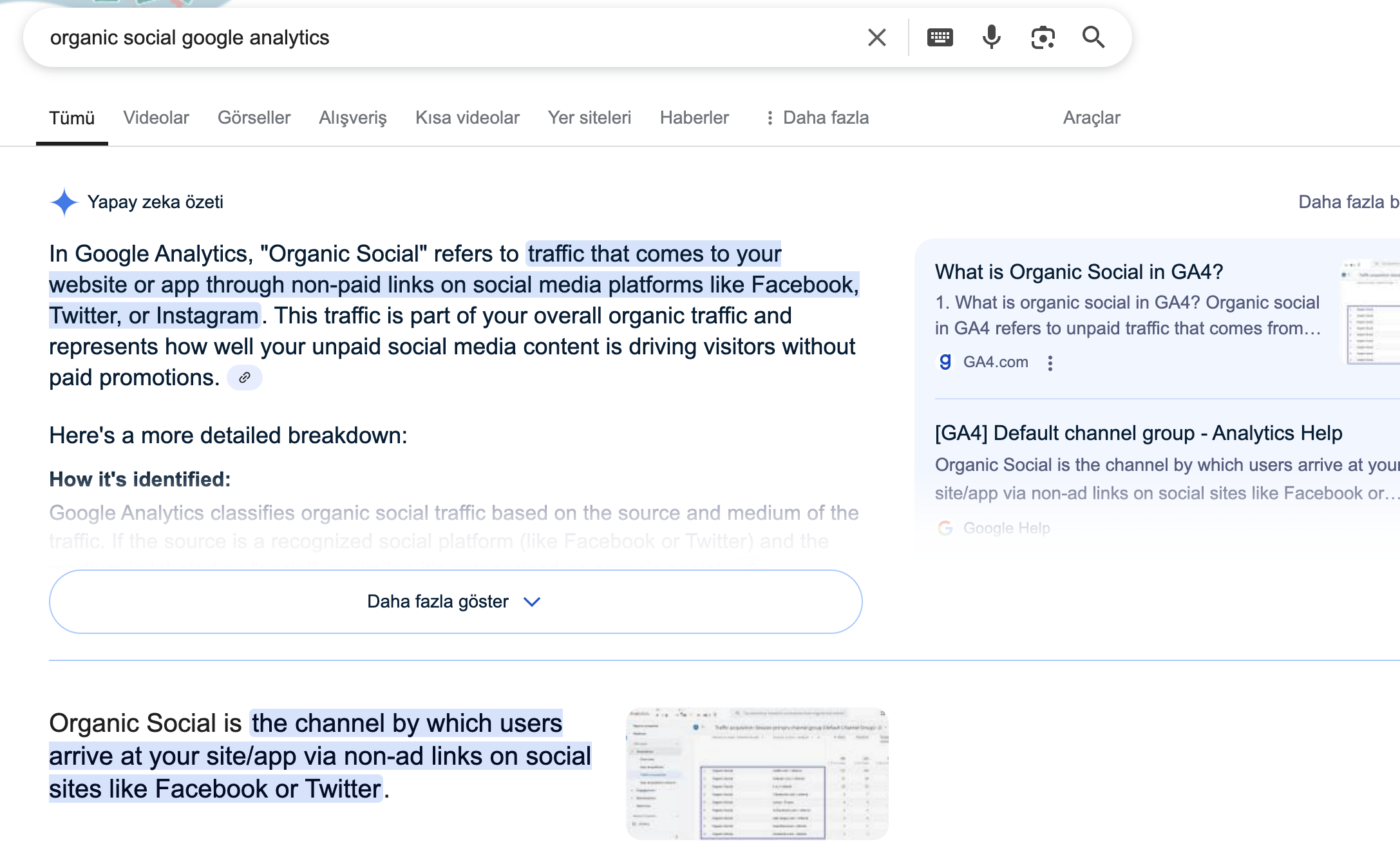This screenshot has width=1400, height=862.
Task: Click the GA4.com favicon
Action: [945, 362]
